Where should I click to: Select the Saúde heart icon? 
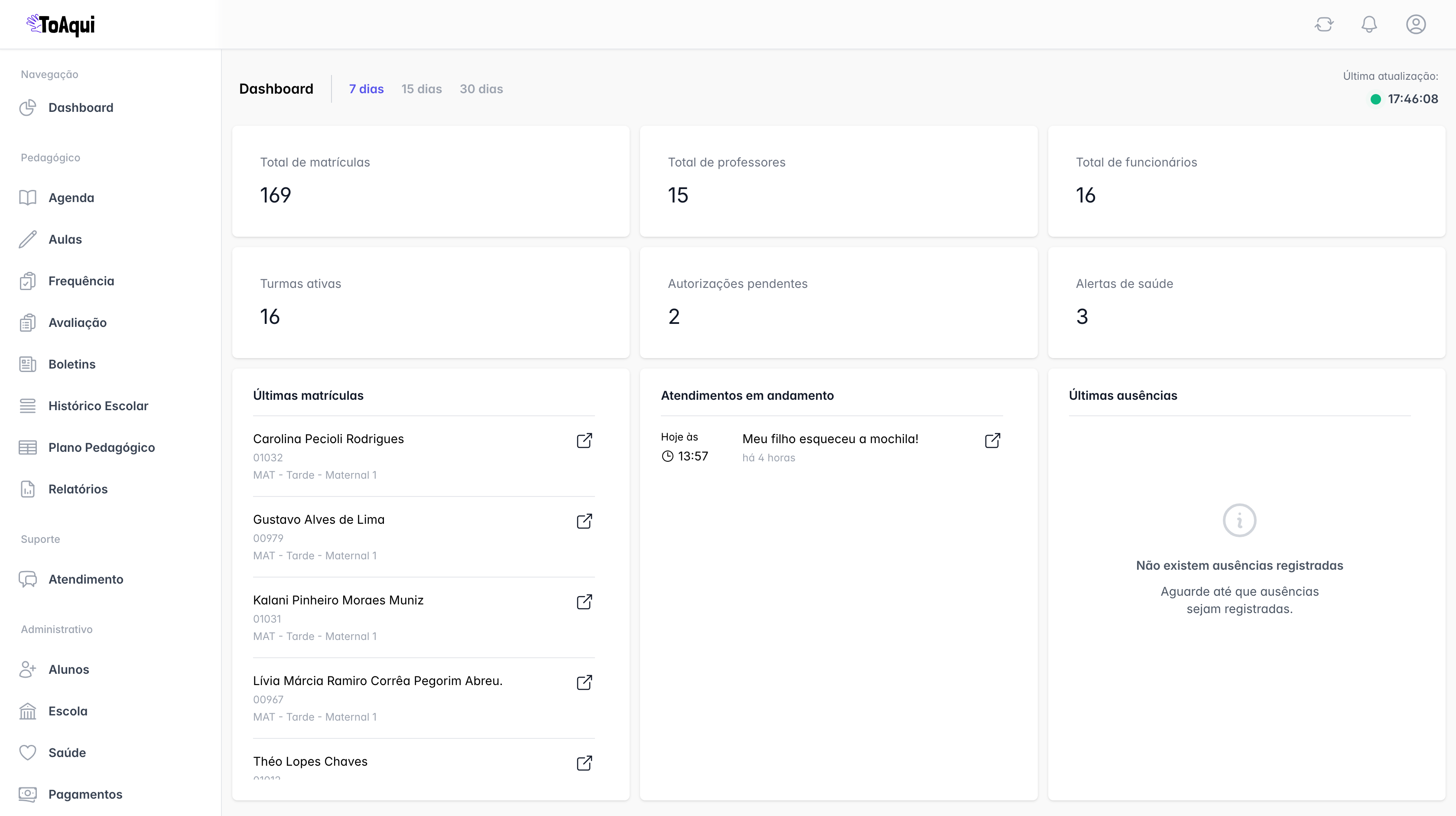(x=28, y=752)
